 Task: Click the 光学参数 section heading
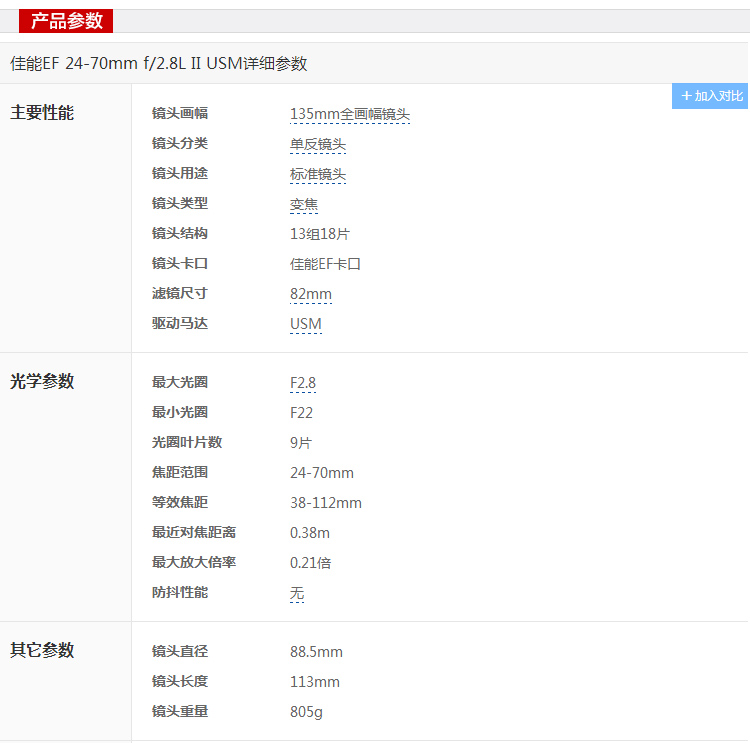42,382
